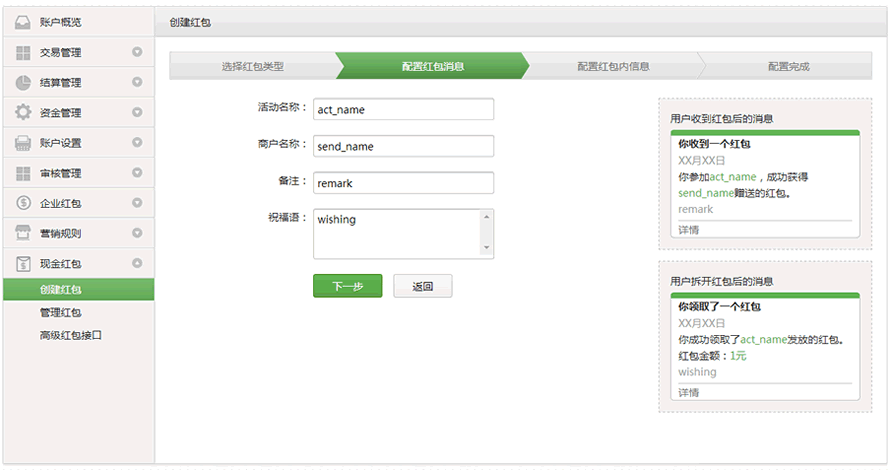Click the green send_name text in preview
This screenshot has width=890, height=470.
point(706,194)
